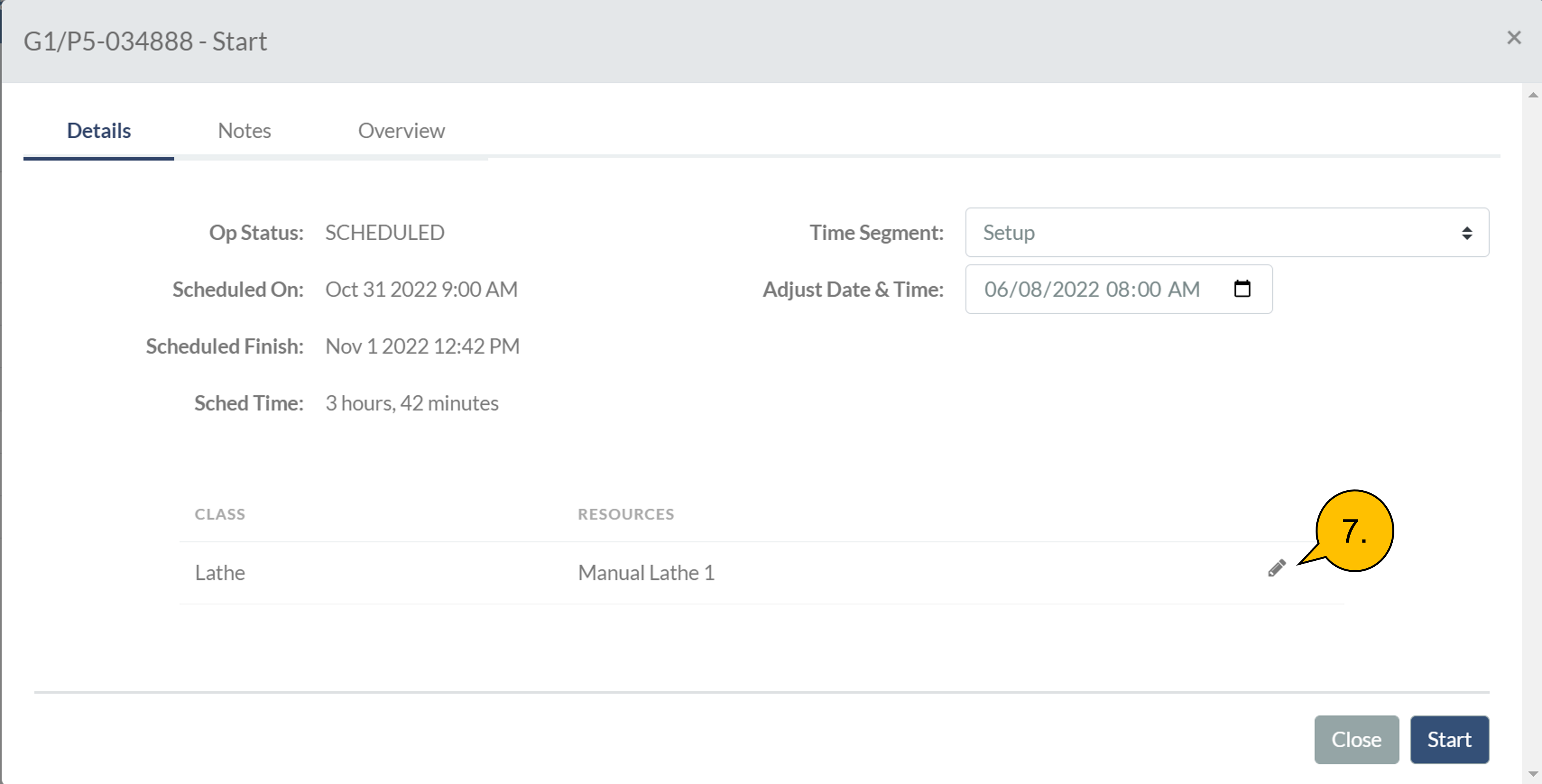Select the Details tab
This screenshot has height=784, width=1542.
pyautogui.click(x=99, y=130)
